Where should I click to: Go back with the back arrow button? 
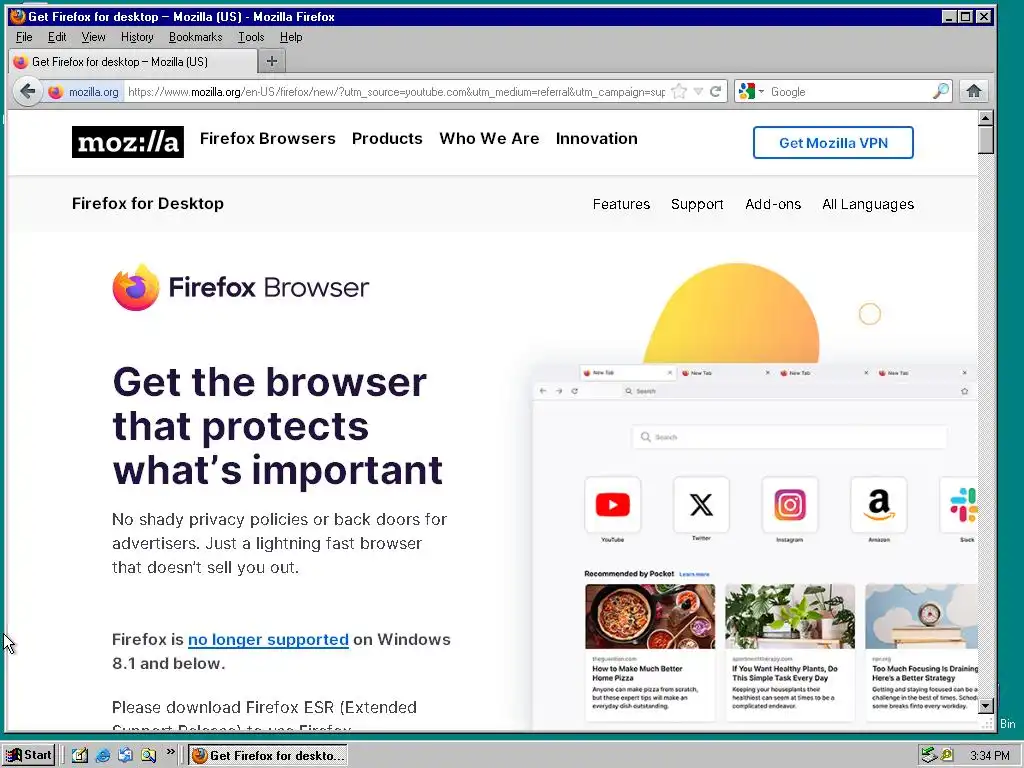coord(27,91)
